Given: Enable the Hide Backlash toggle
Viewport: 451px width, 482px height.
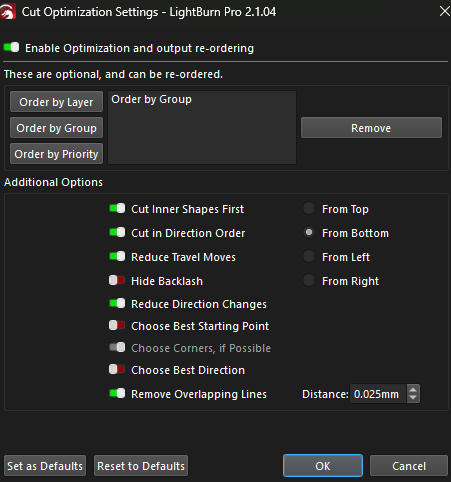Looking at the screenshot, I should (117, 280).
